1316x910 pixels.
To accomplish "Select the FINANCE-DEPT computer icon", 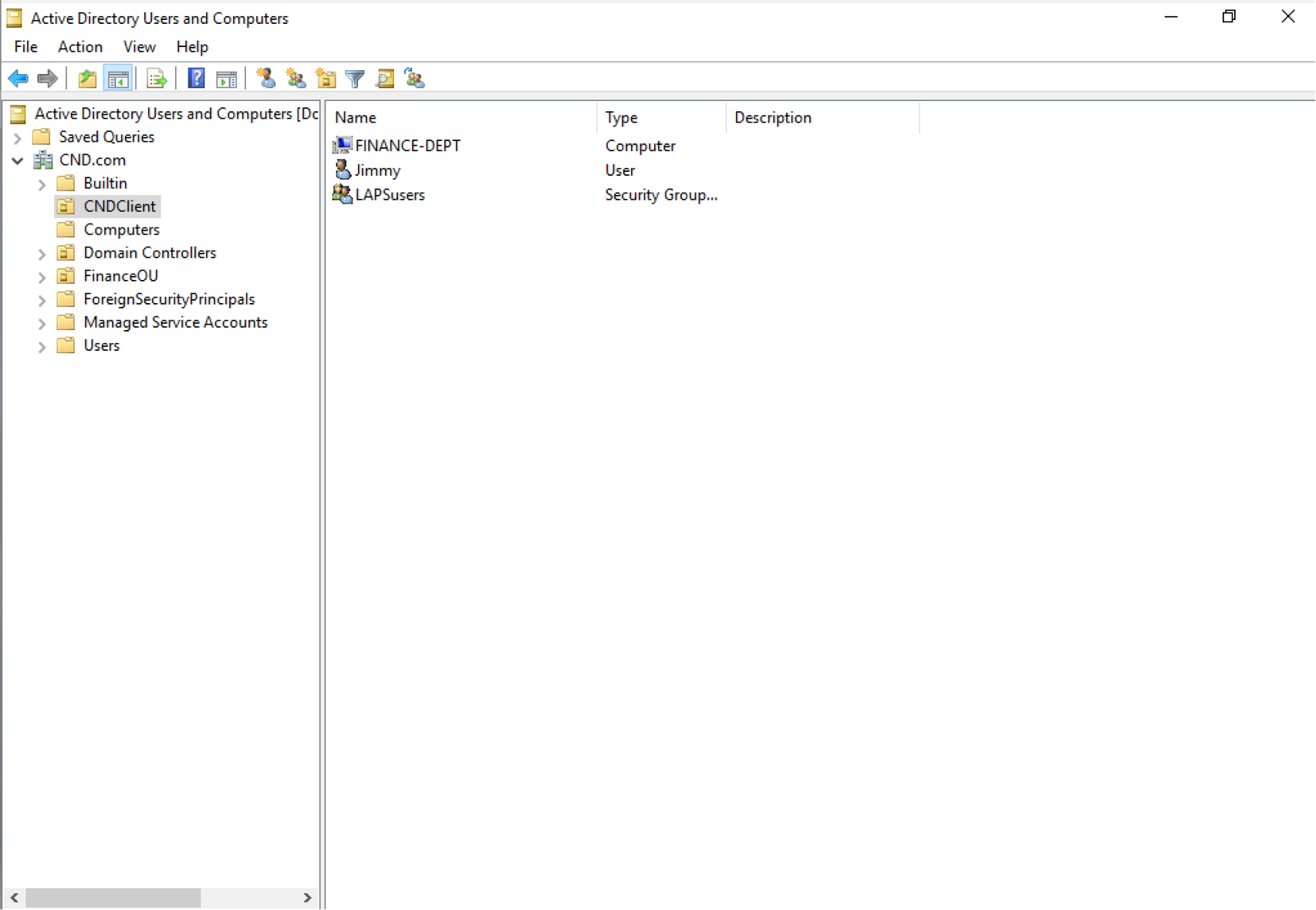I will [x=342, y=145].
